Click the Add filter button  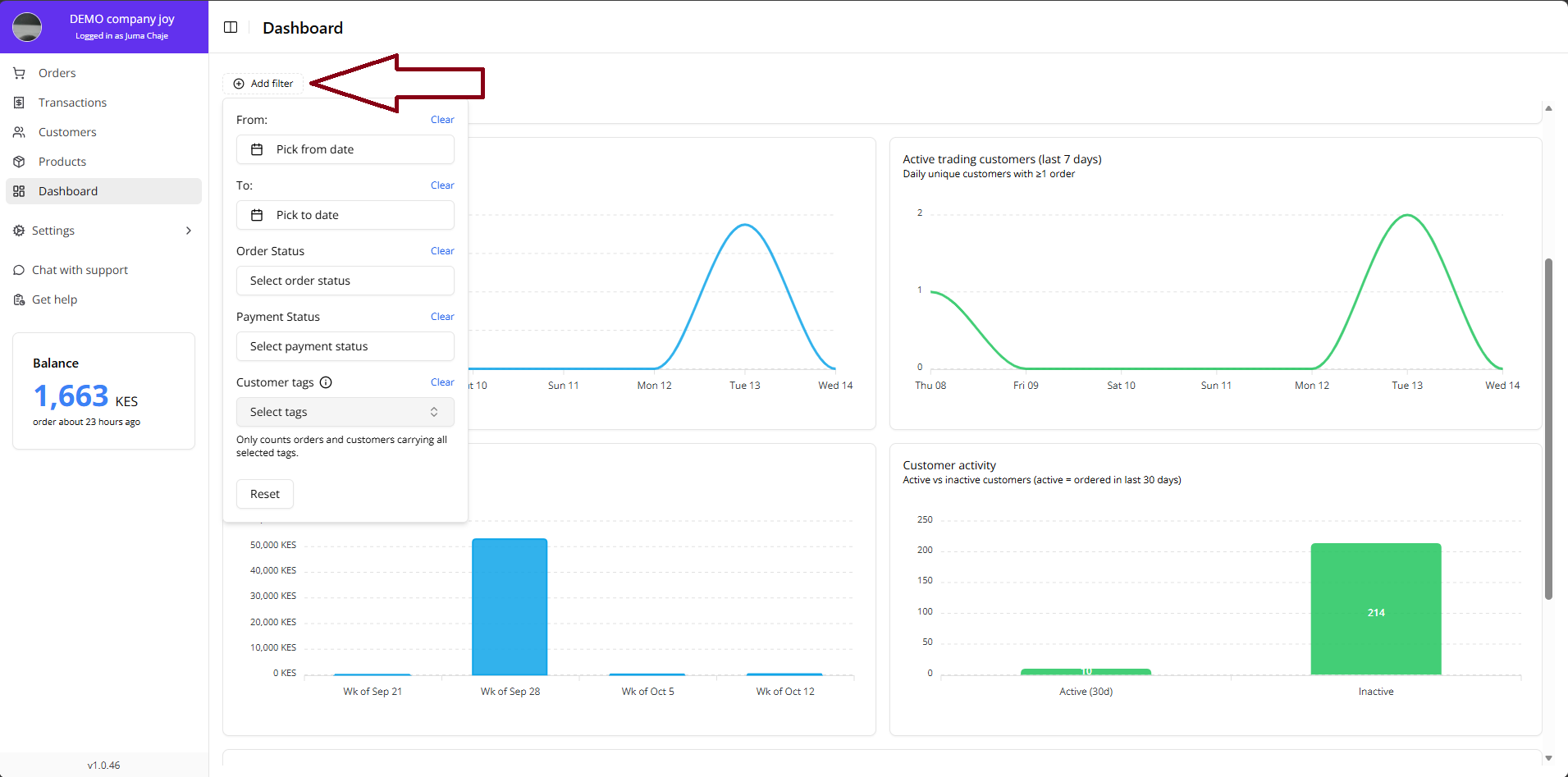point(263,84)
